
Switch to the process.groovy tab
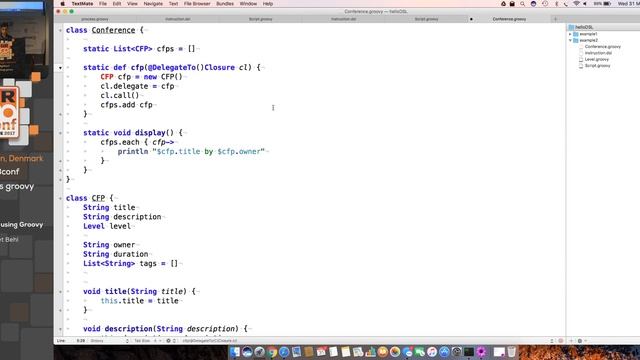pos(95,19)
